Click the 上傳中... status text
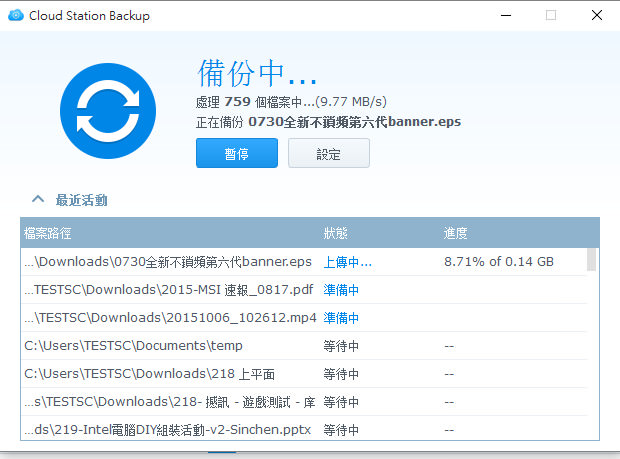 pos(348,262)
